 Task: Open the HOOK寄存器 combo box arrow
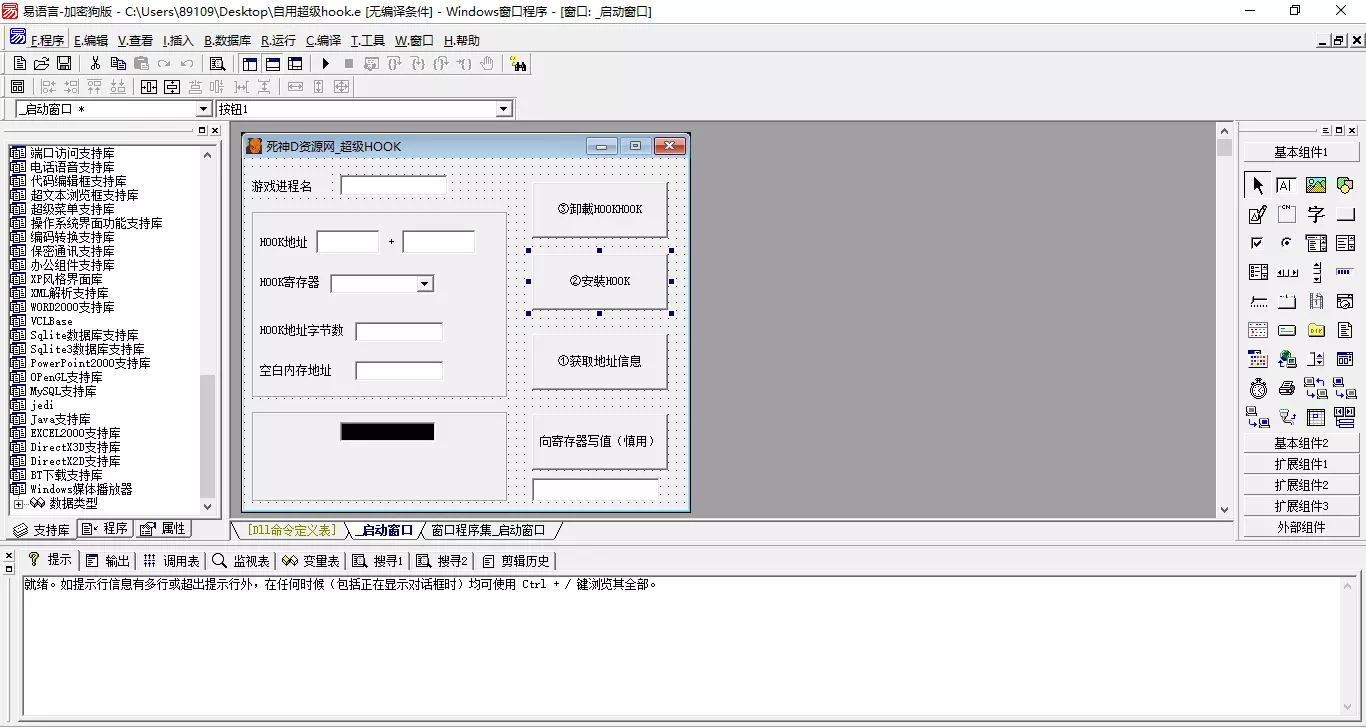(425, 284)
